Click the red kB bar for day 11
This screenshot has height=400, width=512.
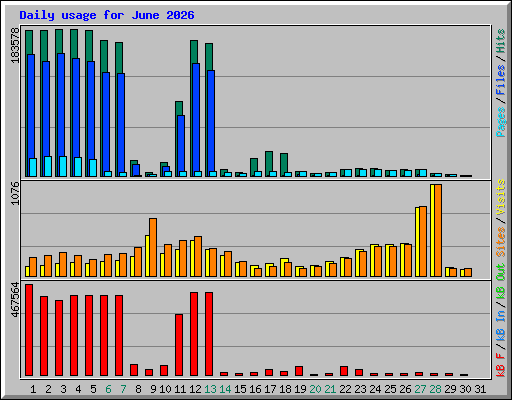click(179, 345)
